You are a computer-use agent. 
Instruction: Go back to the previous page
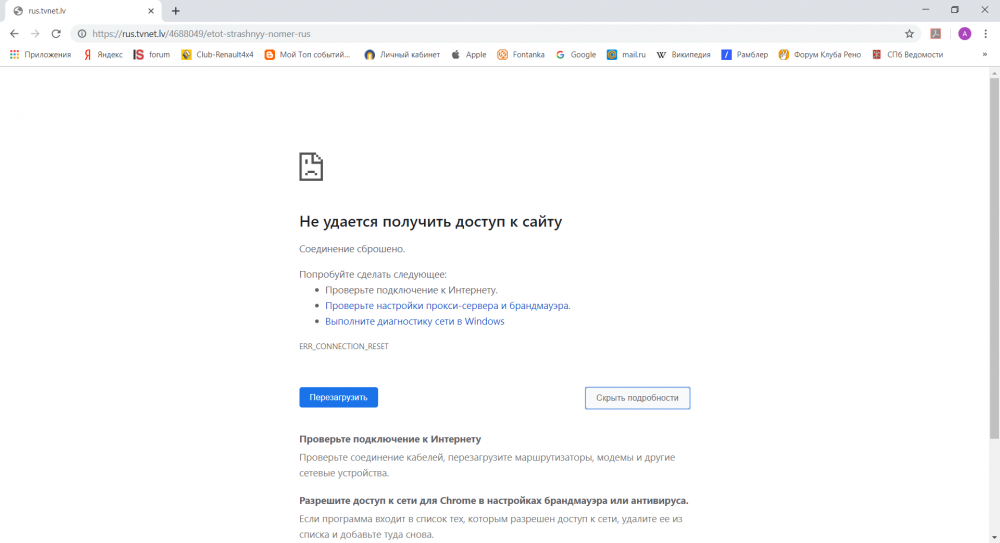point(14,34)
